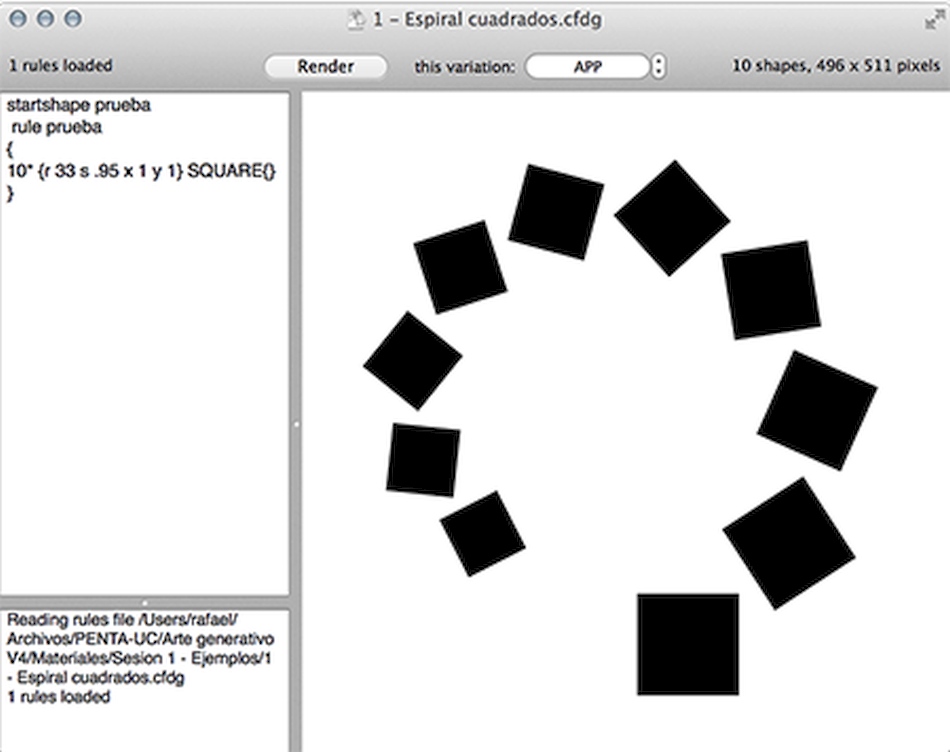The image size is (950, 752).
Task: Click the vertical divider handle between editor and canvas
Action: [x=296, y=424]
